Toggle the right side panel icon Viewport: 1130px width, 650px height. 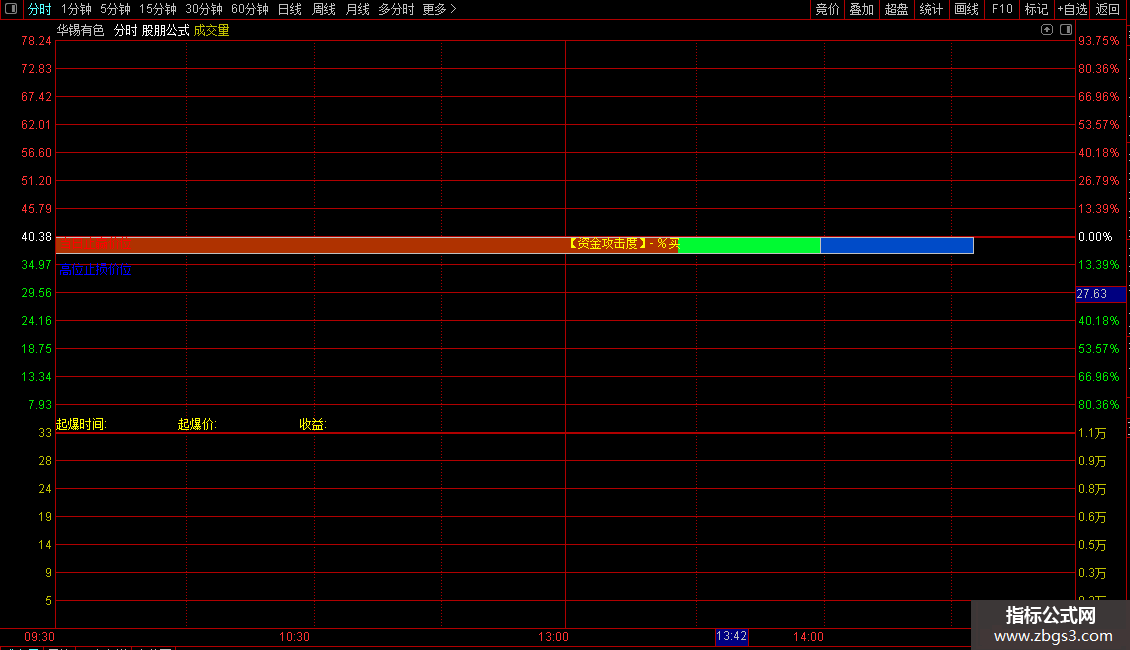point(1066,30)
